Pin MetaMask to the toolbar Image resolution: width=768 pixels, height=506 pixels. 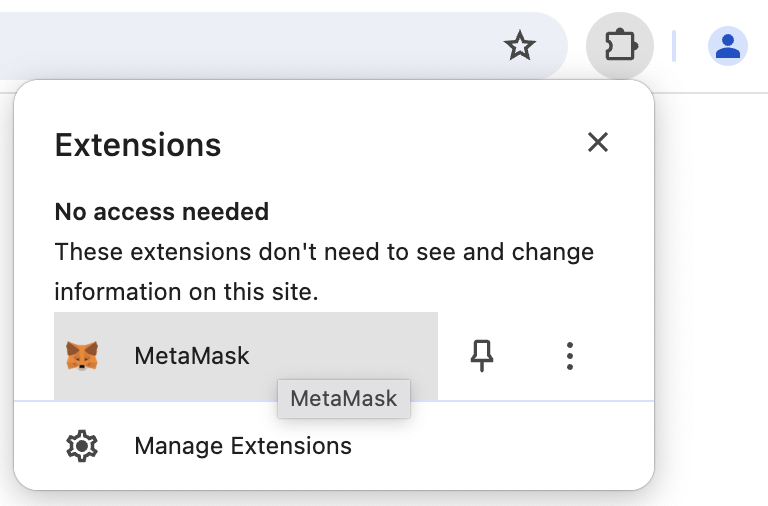(x=483, y=355)
